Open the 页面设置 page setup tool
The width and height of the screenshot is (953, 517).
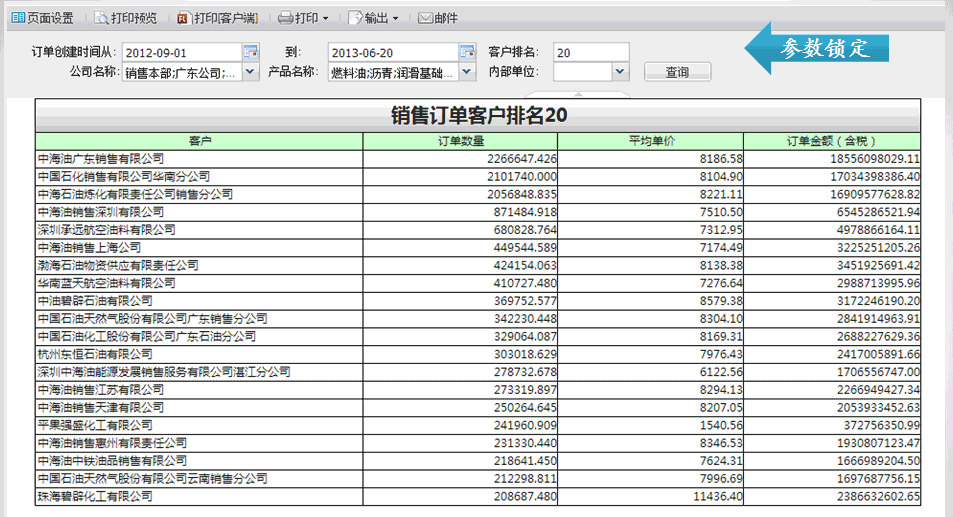click(43, 18)
